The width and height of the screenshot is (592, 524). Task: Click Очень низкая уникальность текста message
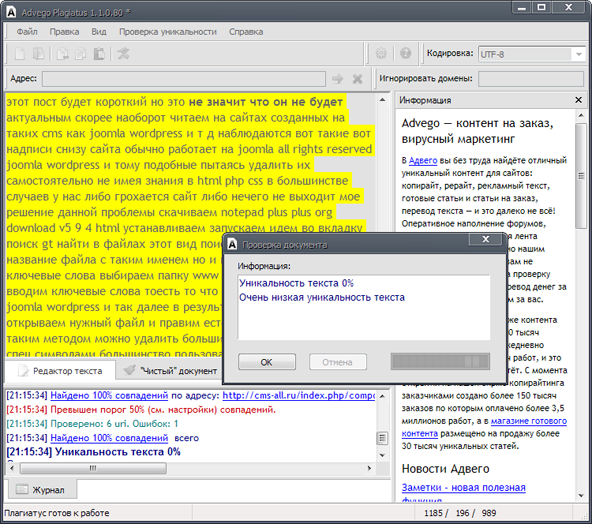coord(322,297)
